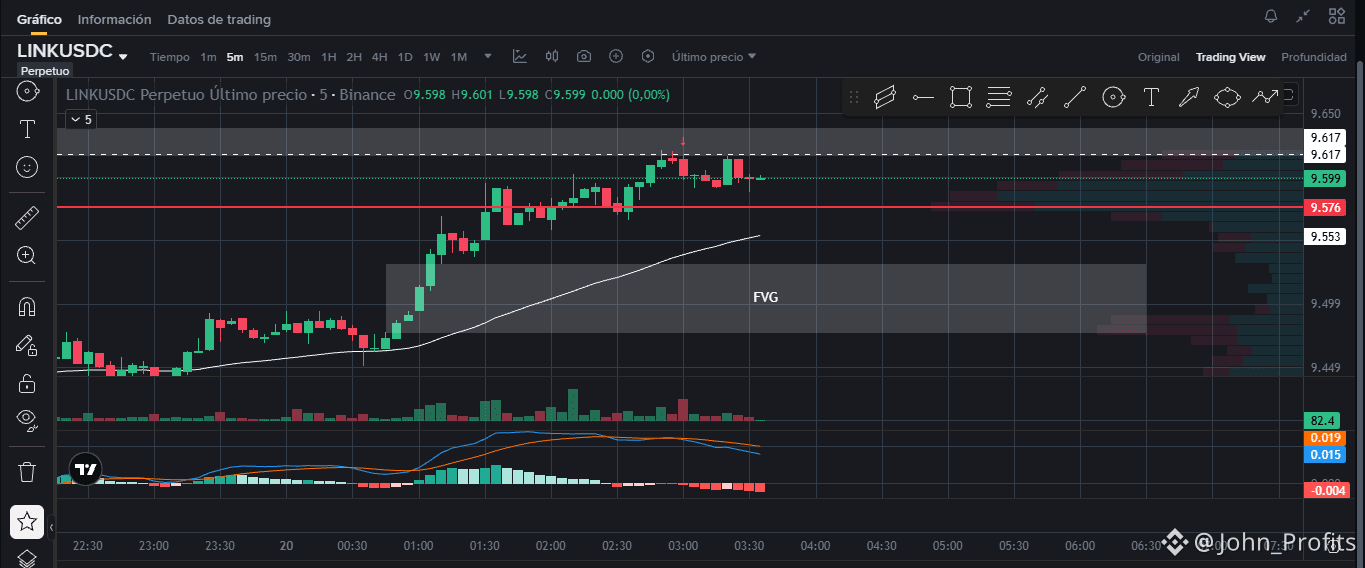Select the forecast path arrow tool
The height and width of the screenshot is (568, 1365).
coord(1266,97)
